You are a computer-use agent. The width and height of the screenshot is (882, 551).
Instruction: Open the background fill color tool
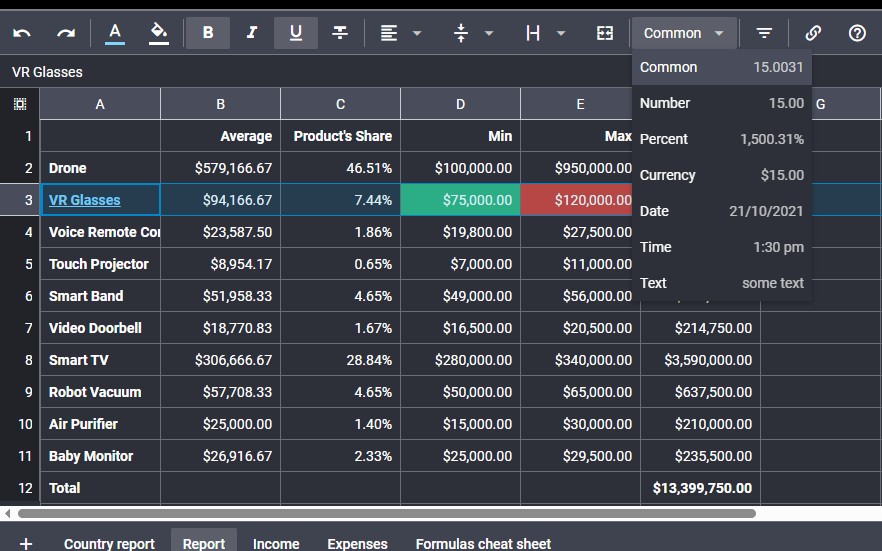tap(159, 33)
